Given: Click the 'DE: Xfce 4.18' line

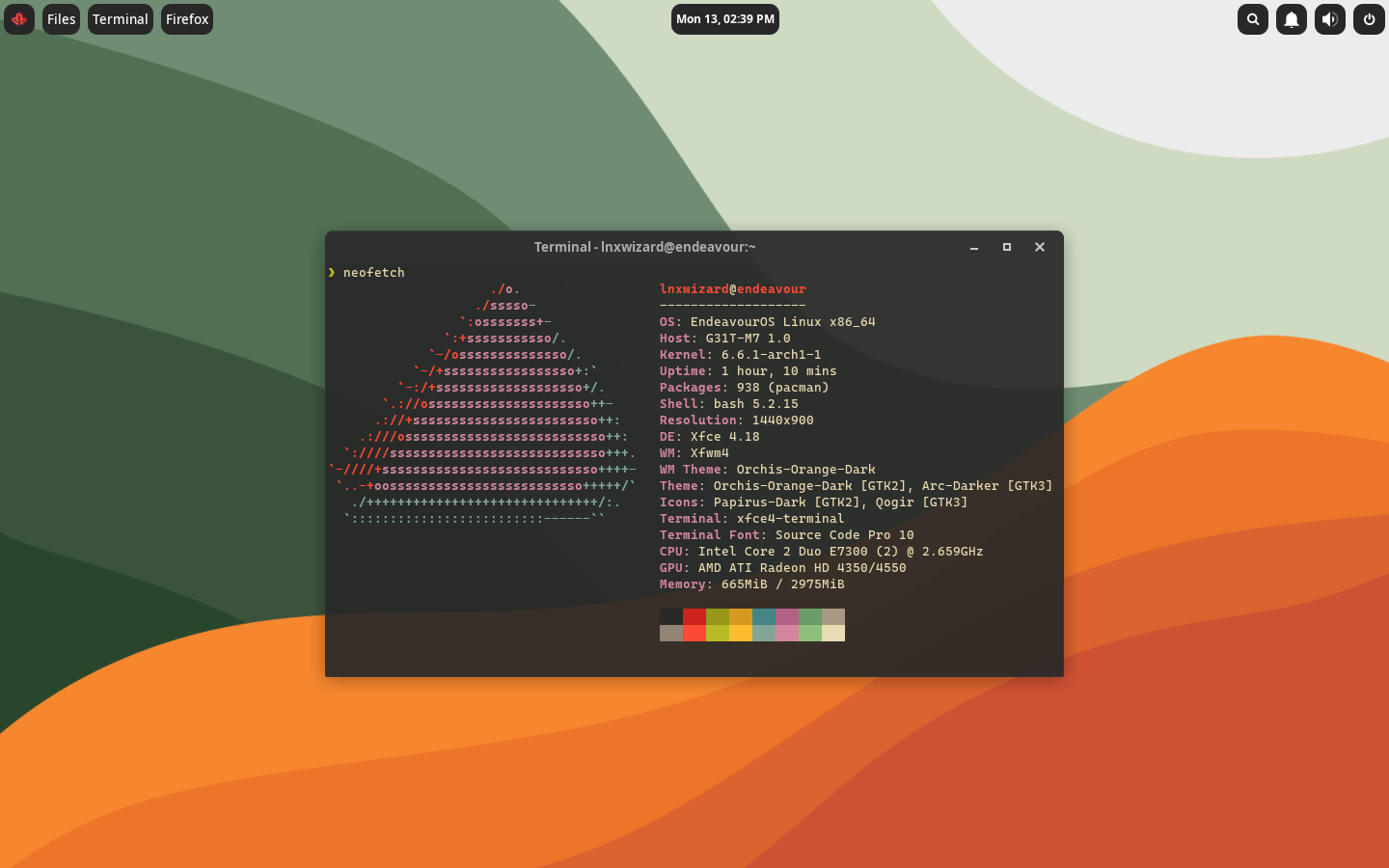Looking at the screenshot, I should pos(710,437).
